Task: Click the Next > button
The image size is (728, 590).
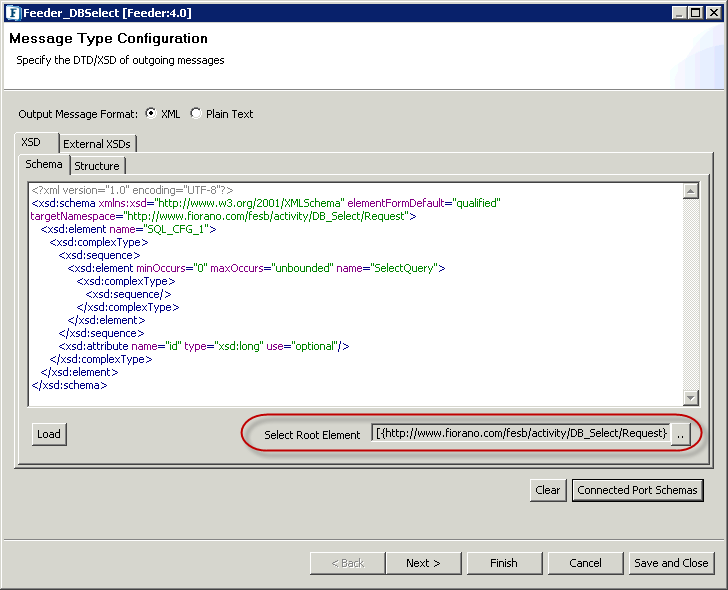Action: tap(423, 563)
